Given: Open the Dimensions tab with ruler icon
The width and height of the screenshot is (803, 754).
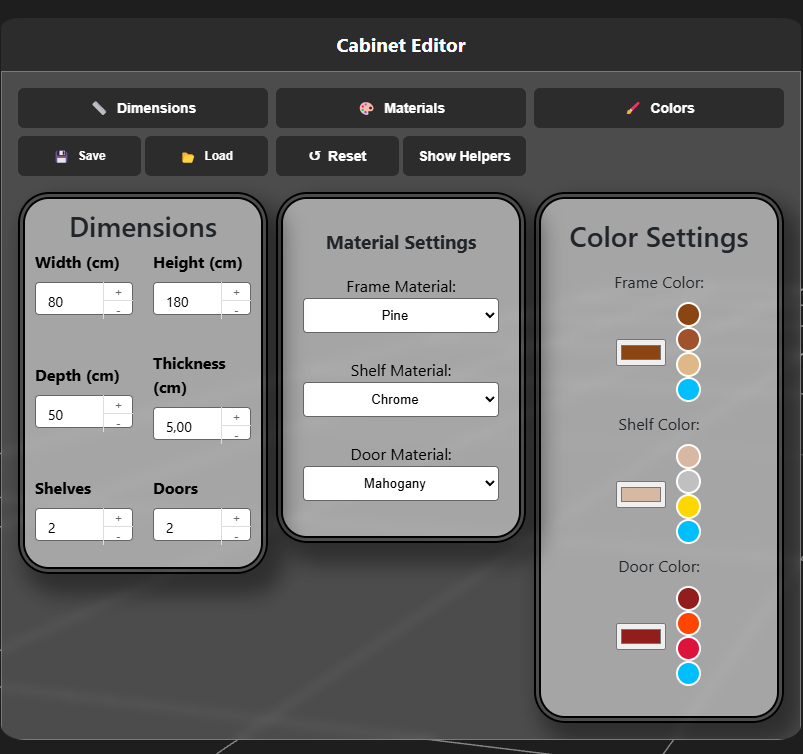Looking at the screenshot, I should click(x=143, y=108).
